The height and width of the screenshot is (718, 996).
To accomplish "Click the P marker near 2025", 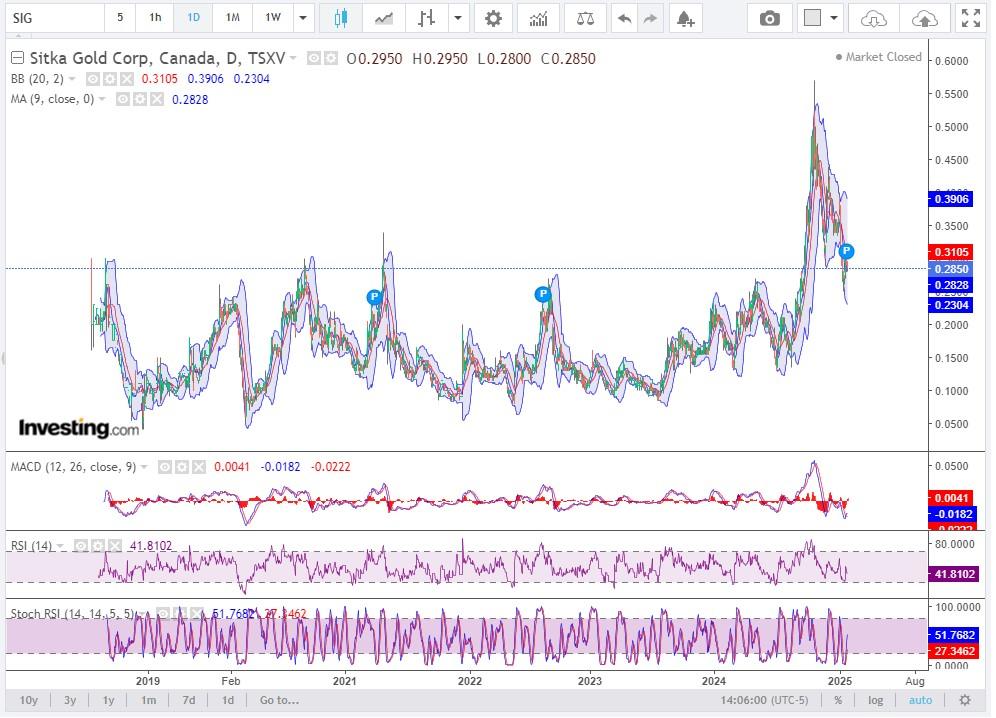I will pyautogui.click(x=846, y=252).
